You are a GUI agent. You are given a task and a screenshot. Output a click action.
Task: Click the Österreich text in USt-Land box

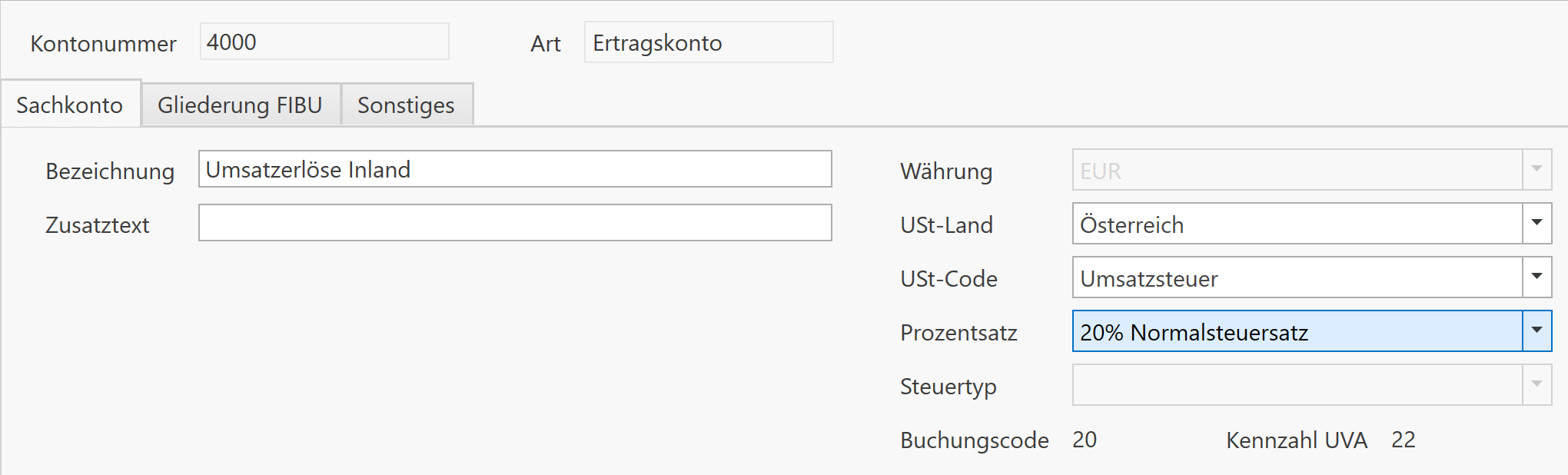(1131, 224)
